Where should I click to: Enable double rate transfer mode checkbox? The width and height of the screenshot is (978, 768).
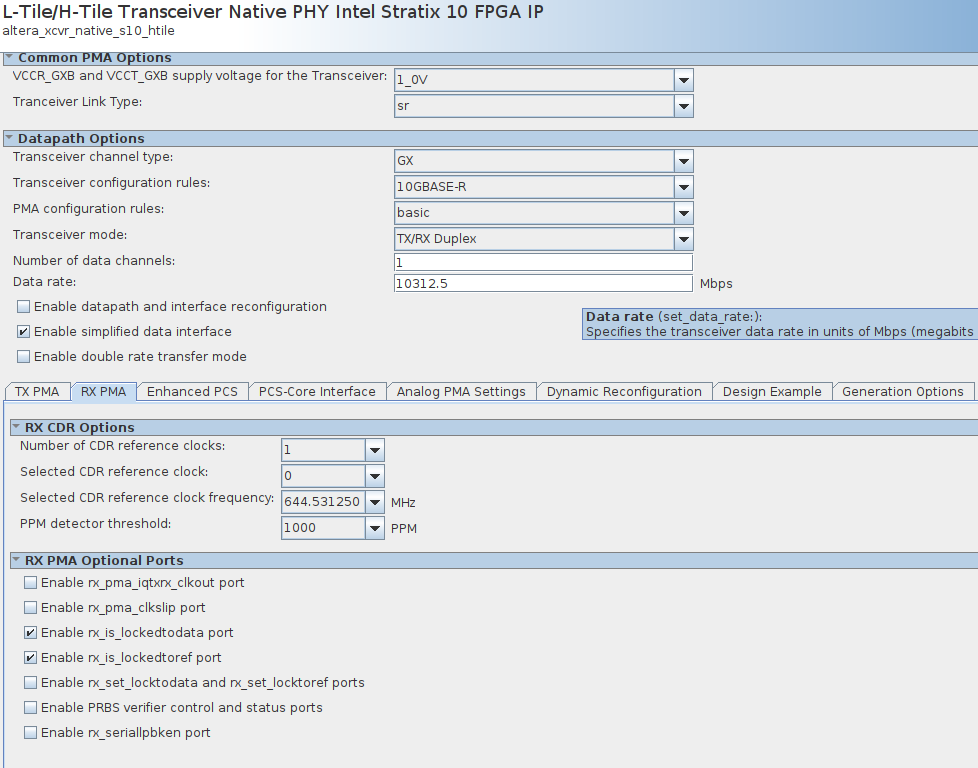click(24, 356)
